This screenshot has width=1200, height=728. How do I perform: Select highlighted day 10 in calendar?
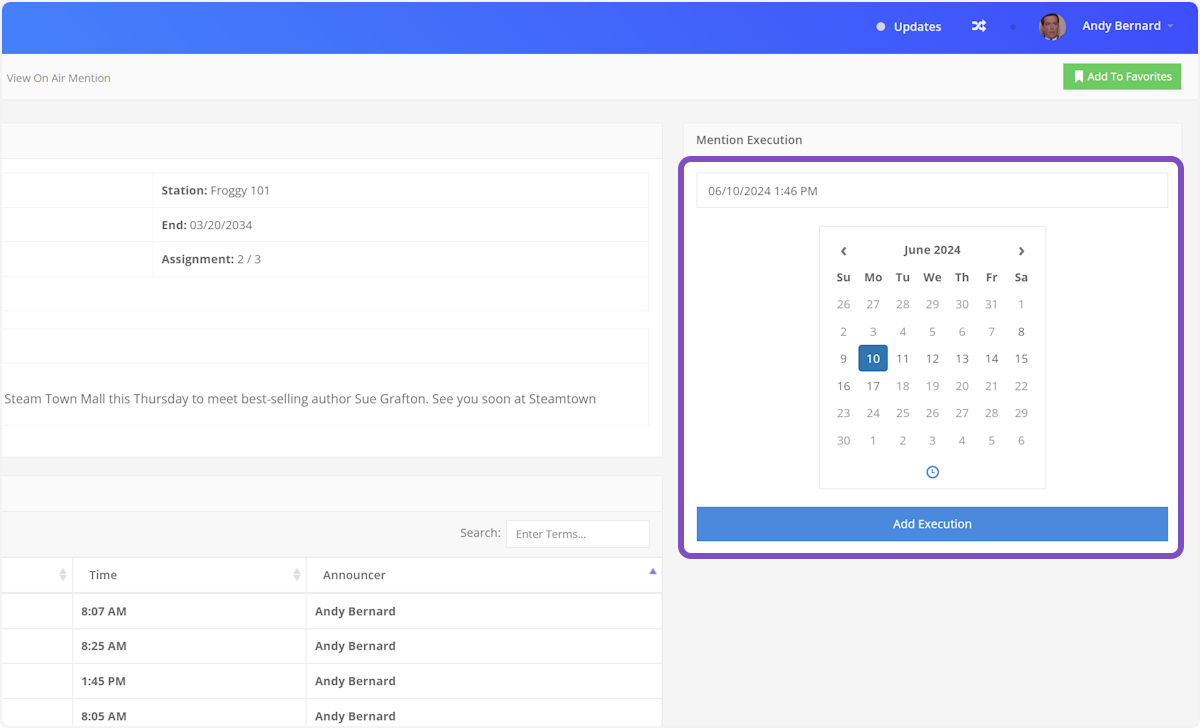(x=873, y=359)
